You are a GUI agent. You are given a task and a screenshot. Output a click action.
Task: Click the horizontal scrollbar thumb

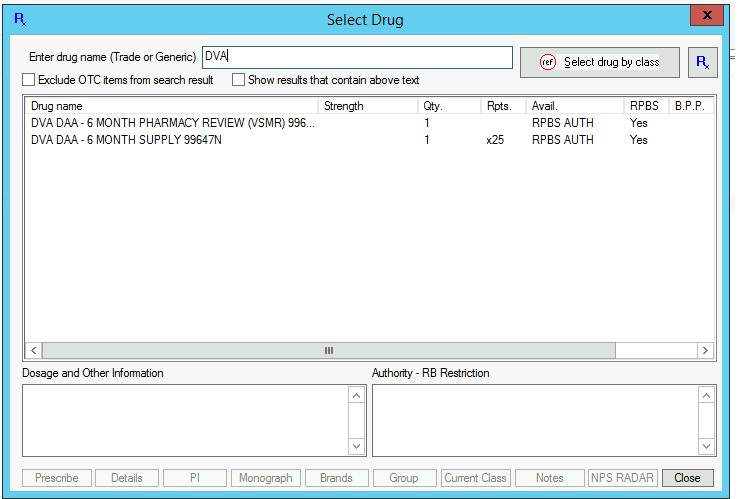coord(328,351)
